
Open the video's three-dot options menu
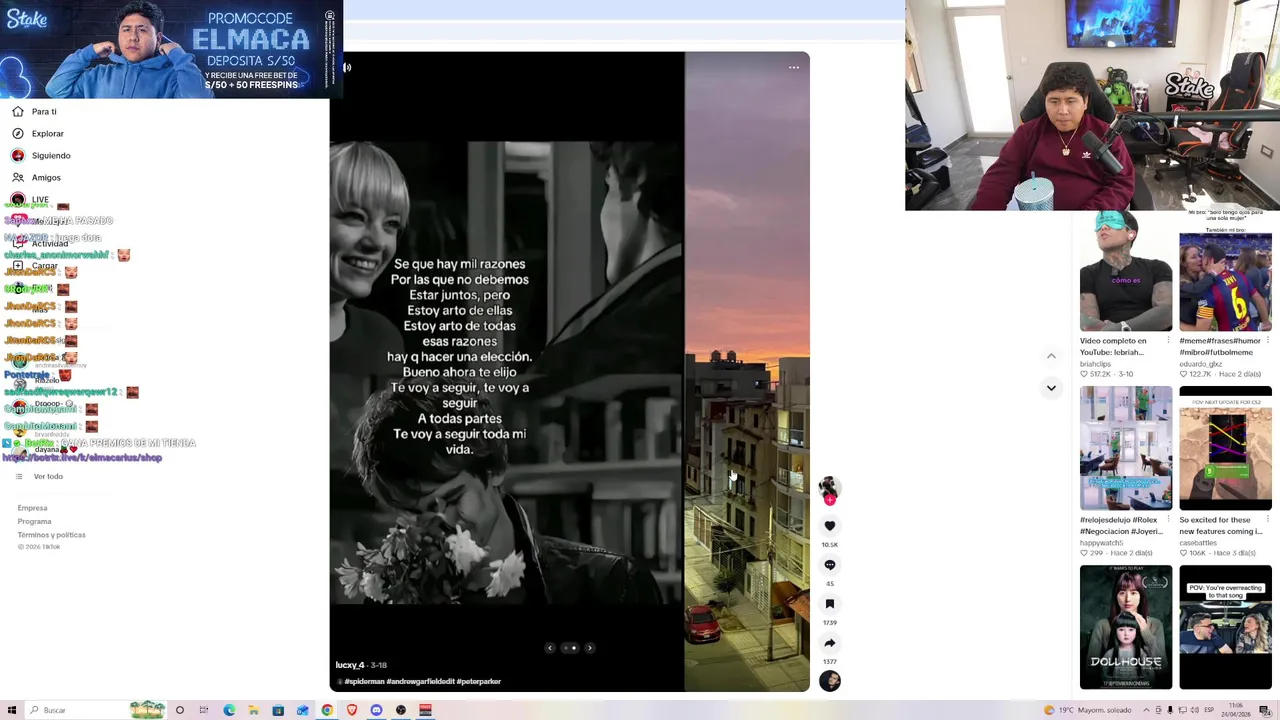pos(794,68)
